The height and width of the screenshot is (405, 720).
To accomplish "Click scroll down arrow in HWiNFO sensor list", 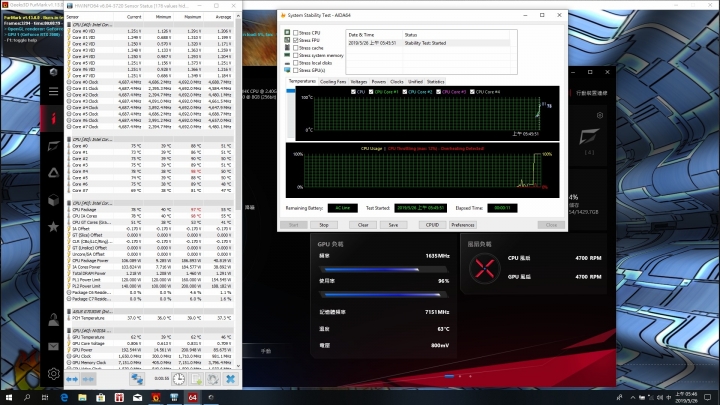I will (x=238, y=366).
